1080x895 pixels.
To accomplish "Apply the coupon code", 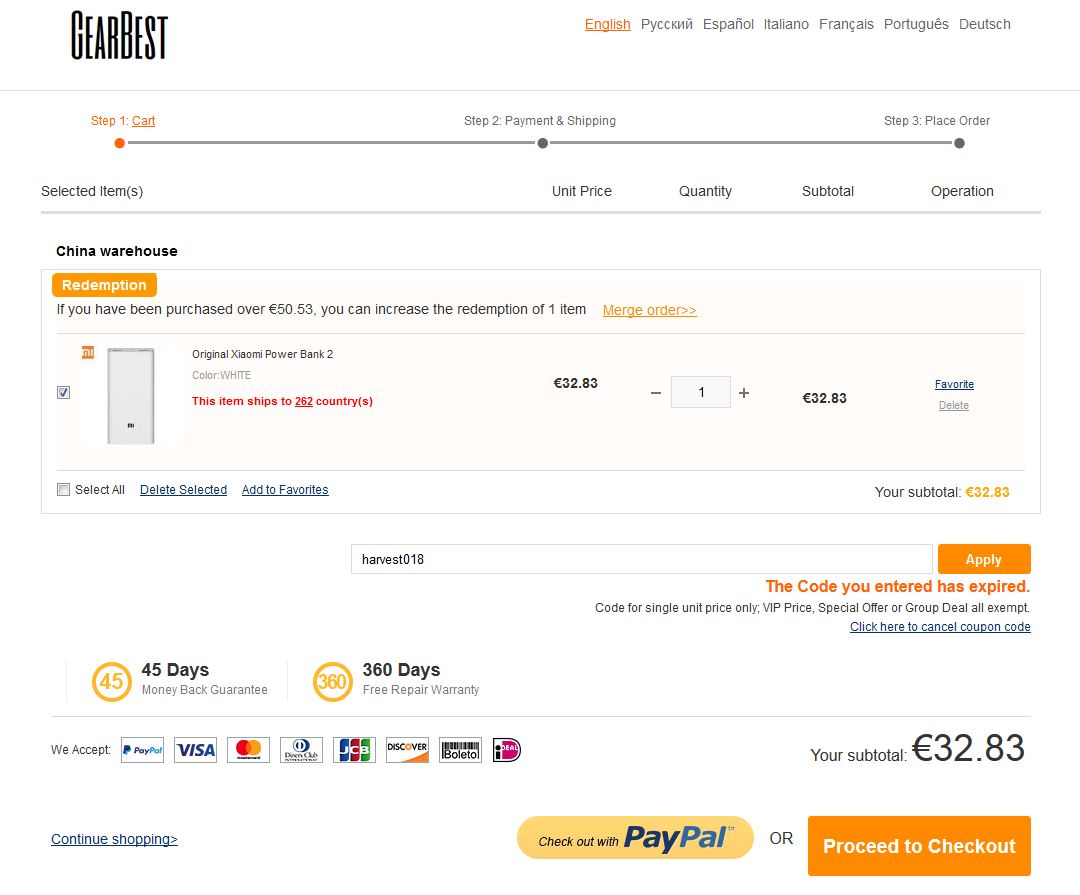I will coord(984,559).
